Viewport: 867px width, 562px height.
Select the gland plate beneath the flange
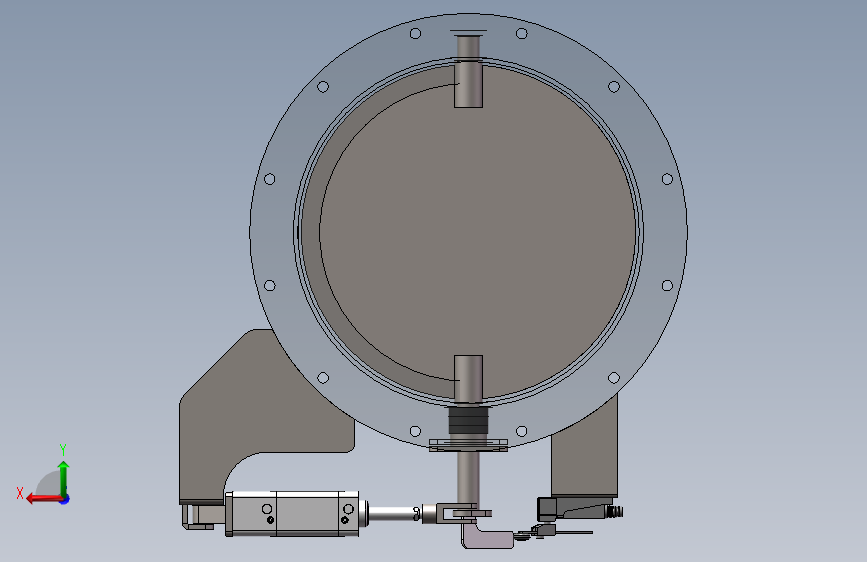coord(468,445)
